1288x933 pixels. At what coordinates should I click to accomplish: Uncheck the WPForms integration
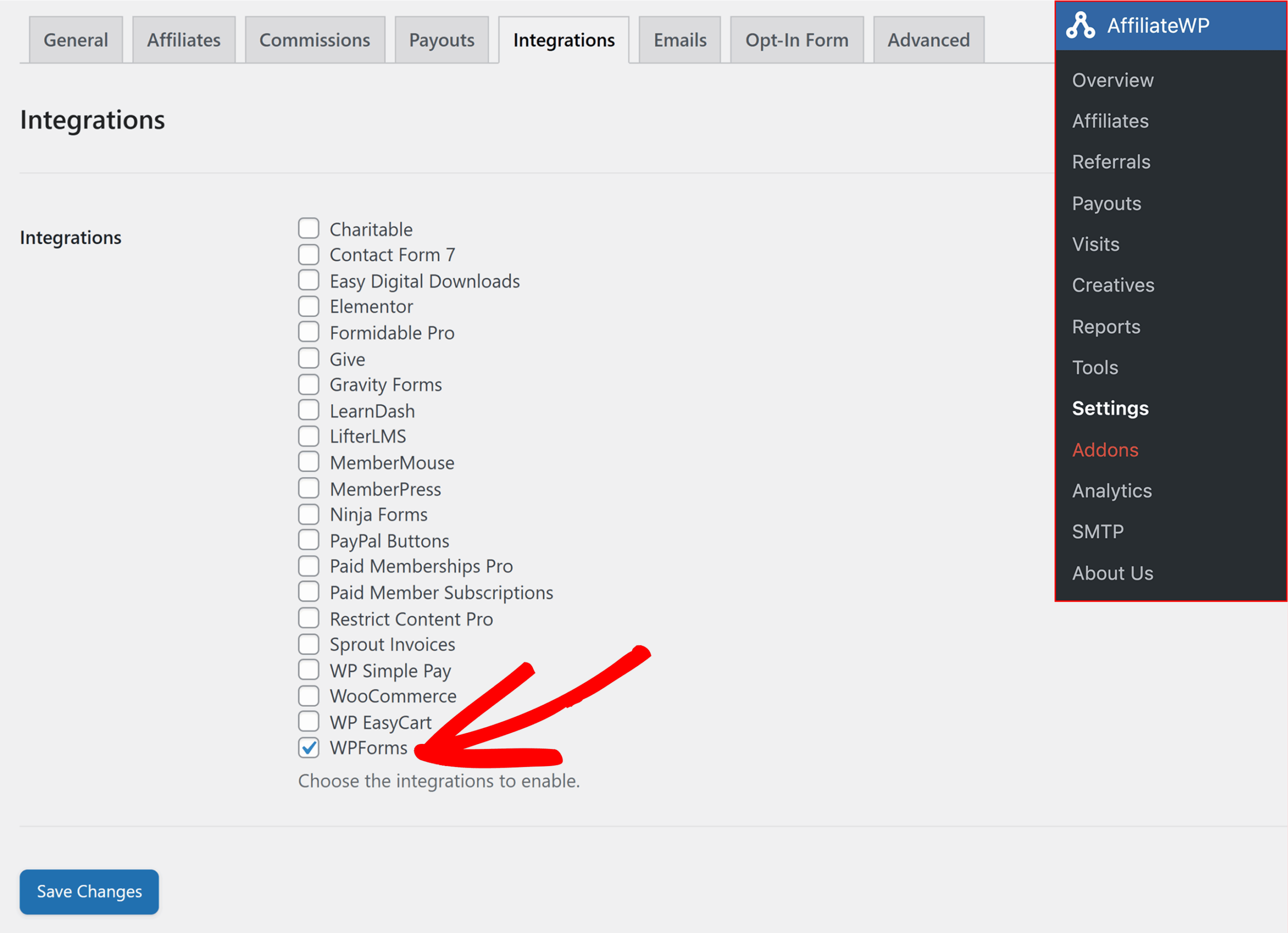(x=308, y=748)
